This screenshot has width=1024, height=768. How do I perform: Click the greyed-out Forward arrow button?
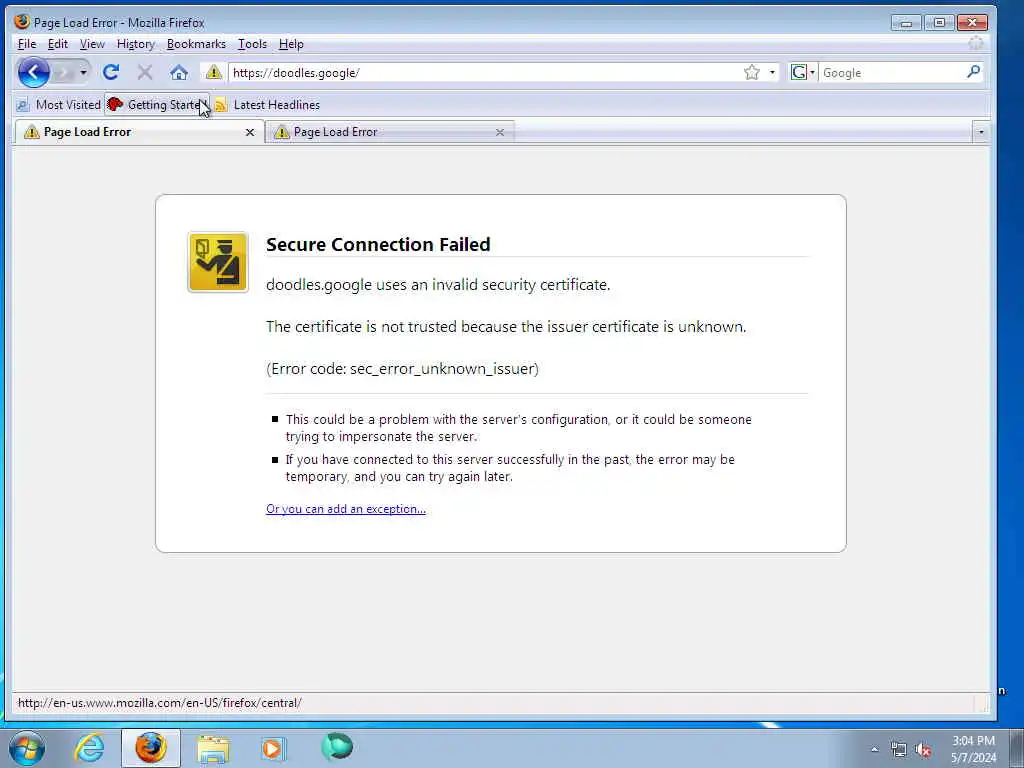coord(63,72)
